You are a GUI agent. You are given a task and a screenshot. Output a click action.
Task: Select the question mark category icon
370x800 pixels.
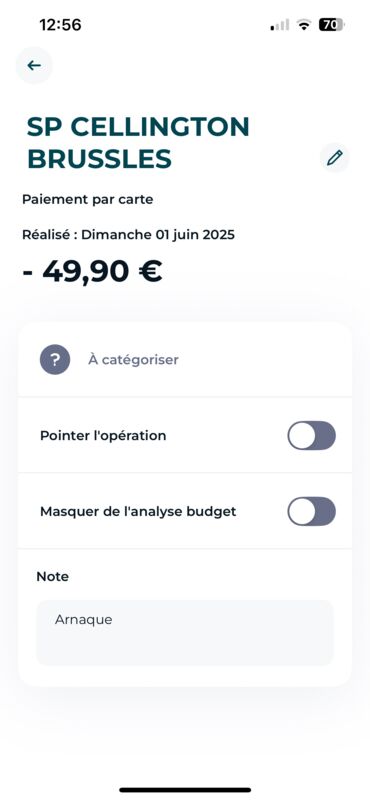tap(55, 360)
